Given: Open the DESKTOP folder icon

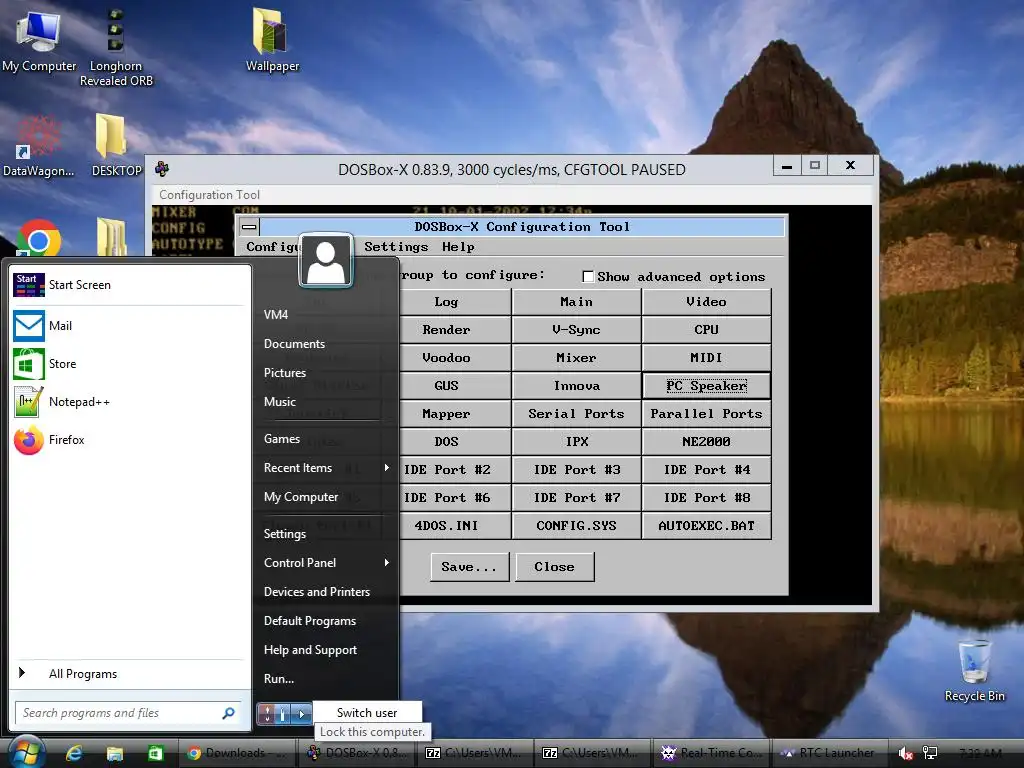Looking at the screenshot, I should point(116,146).
